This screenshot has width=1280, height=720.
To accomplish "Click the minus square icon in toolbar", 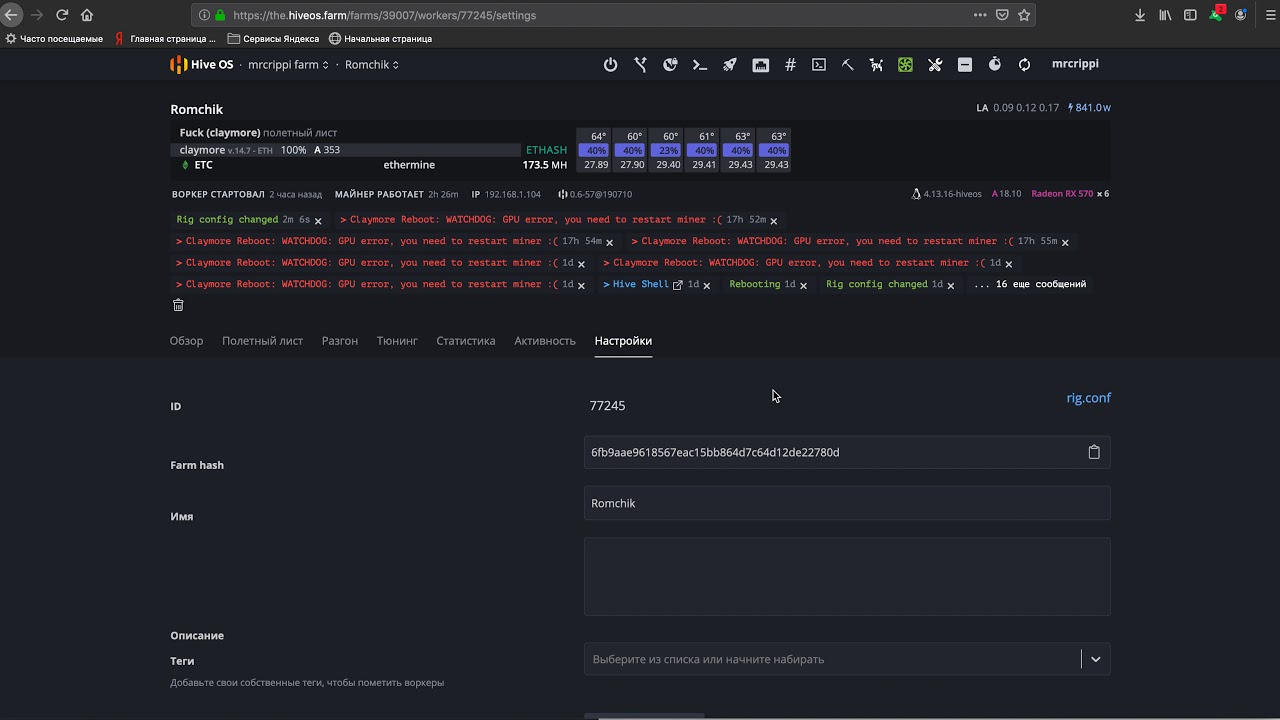I will tap(965, 64).
